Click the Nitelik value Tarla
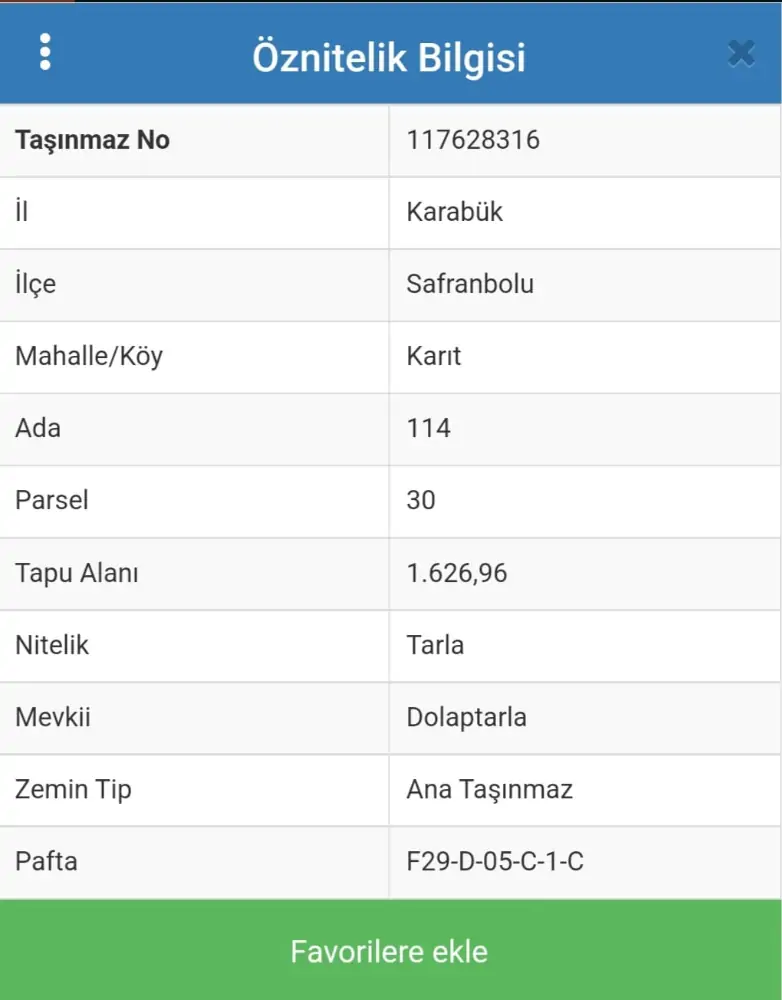The width and height of the screenshot is (782, 1000). [435, 645]
